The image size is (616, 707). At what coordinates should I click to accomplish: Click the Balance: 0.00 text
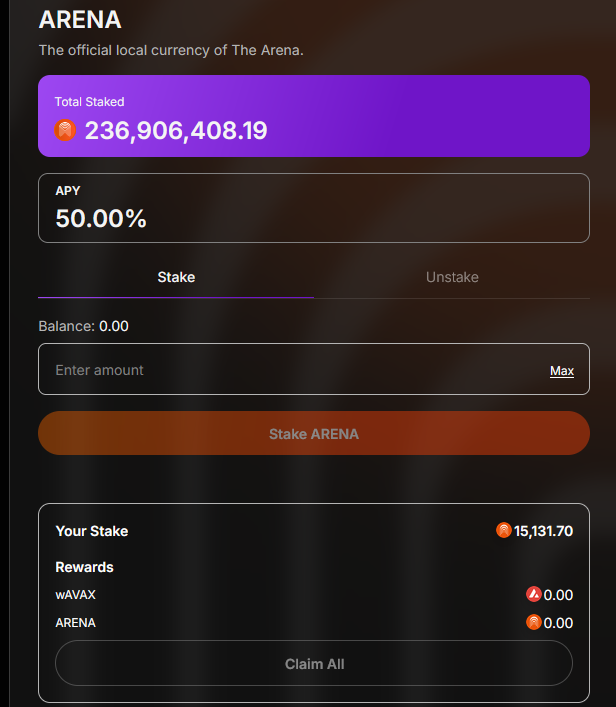83,326
